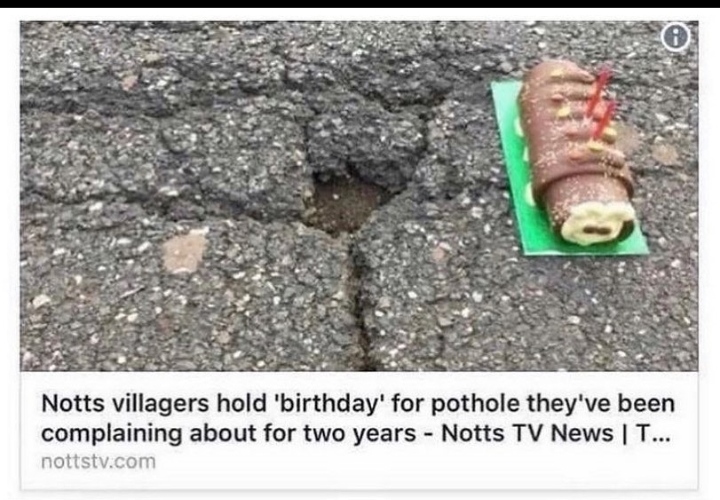
Task: Click the "complaining about for two years" line
Action: [x=228, y=433]
